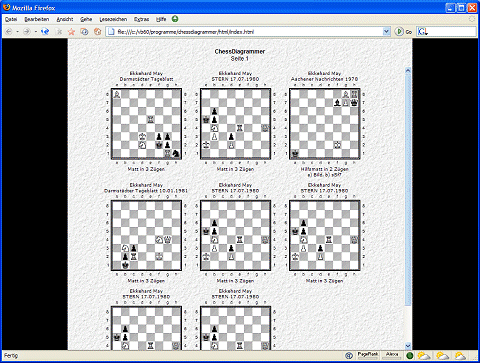This screenshot has width=480, height=363.
Task: Click the file URL address field
Action: [x=248, y=32]
